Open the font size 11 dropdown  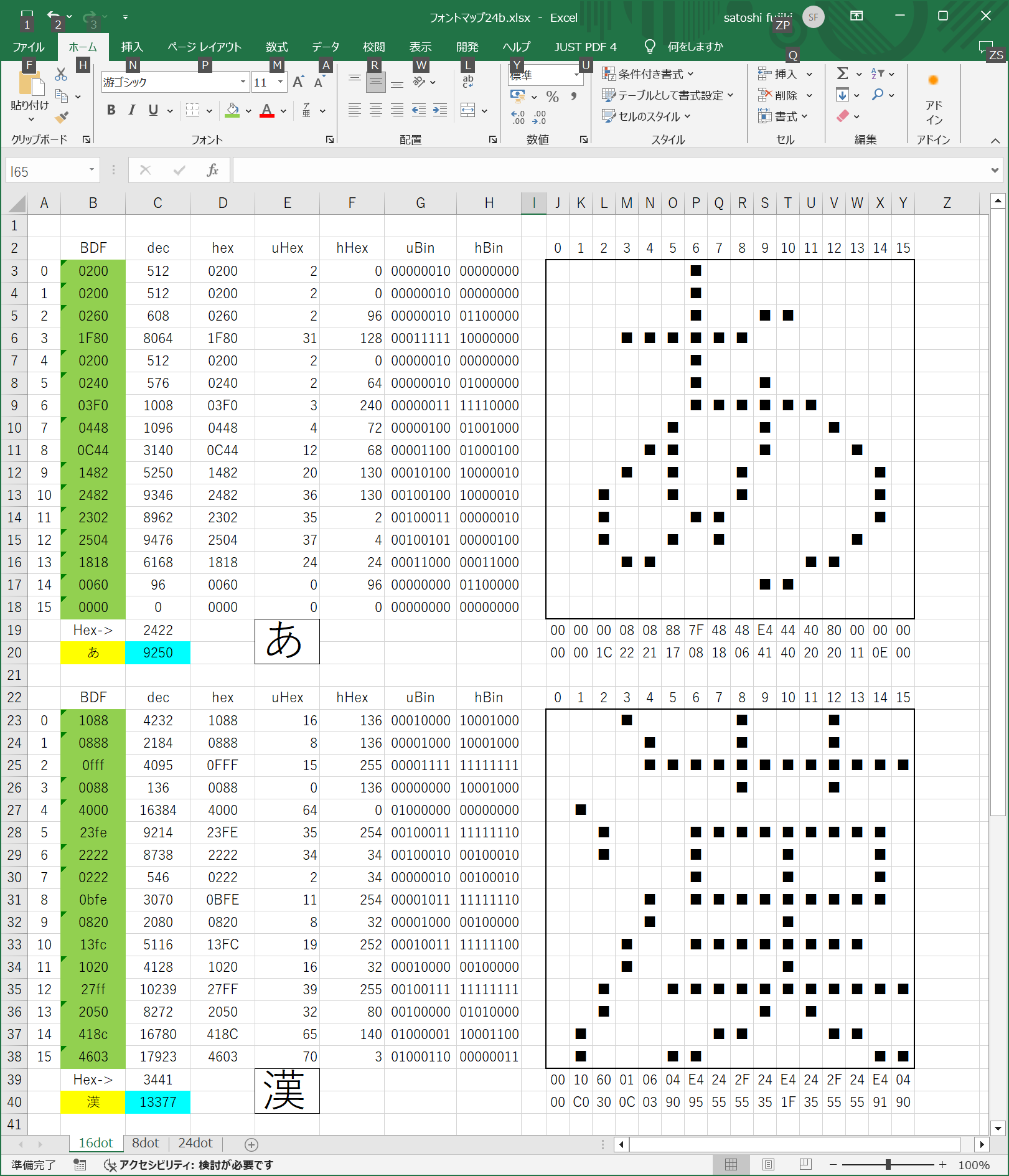click(280, 82)
